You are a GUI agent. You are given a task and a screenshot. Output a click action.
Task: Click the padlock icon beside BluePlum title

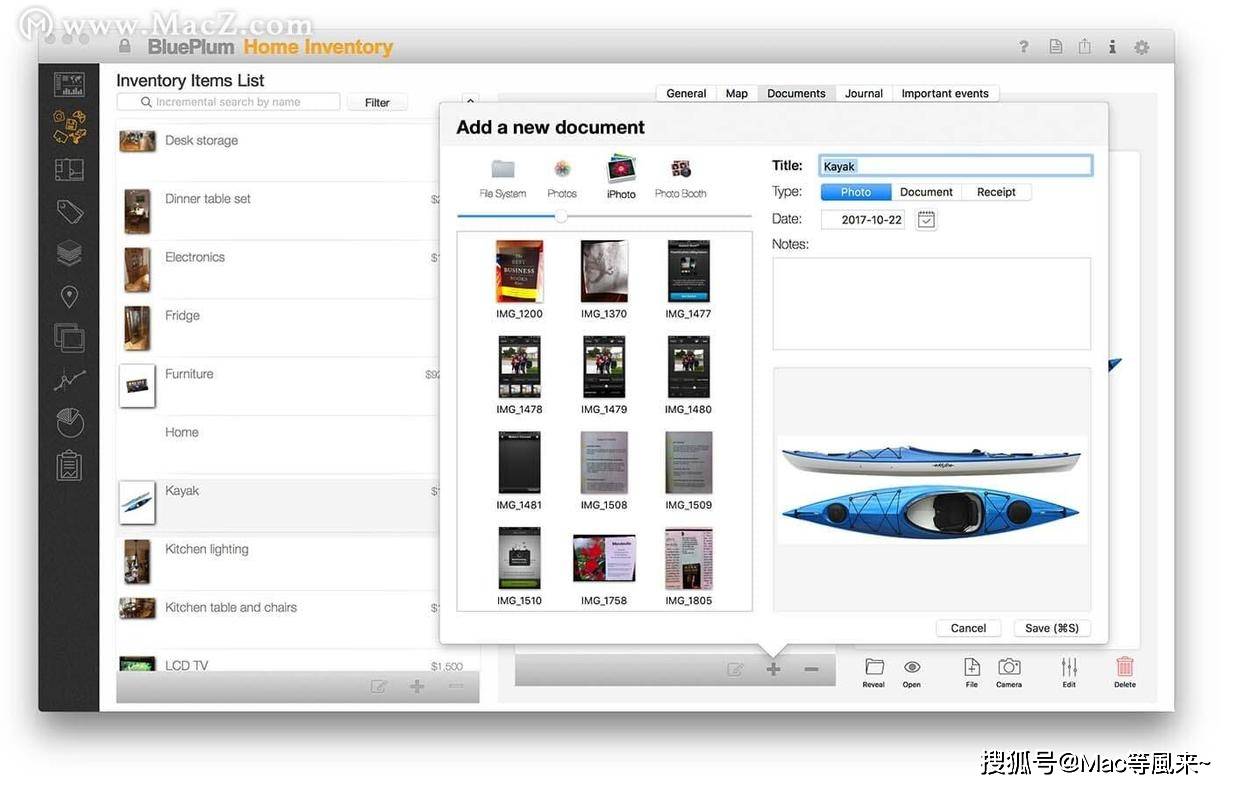(125, 46)
